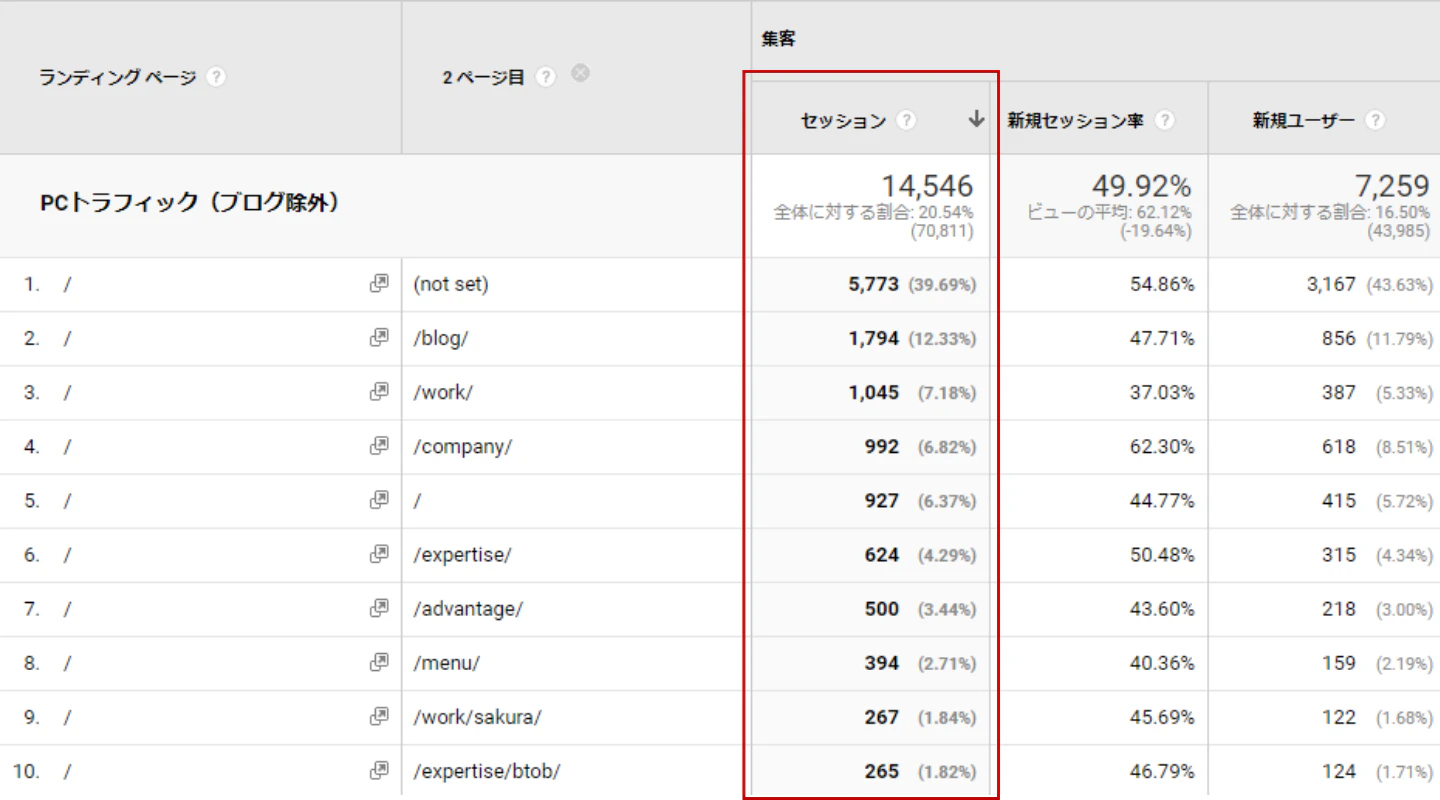1440x800 pixels.
Task: Click new session rate 46.79%
Action: [x=1162, y=770]
